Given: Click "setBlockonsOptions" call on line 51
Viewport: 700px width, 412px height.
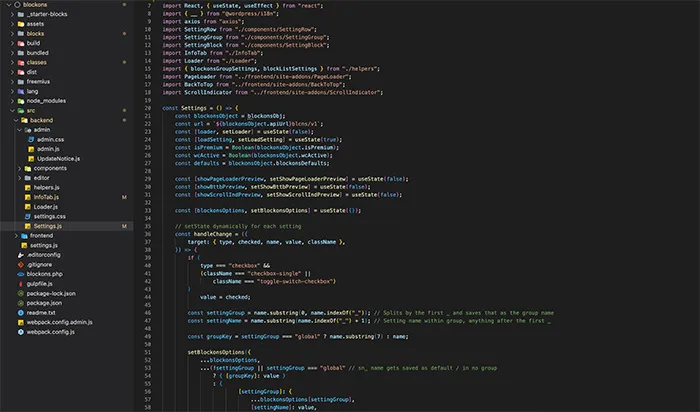Looking at the screenshot, I should click(x=216, y=352).
